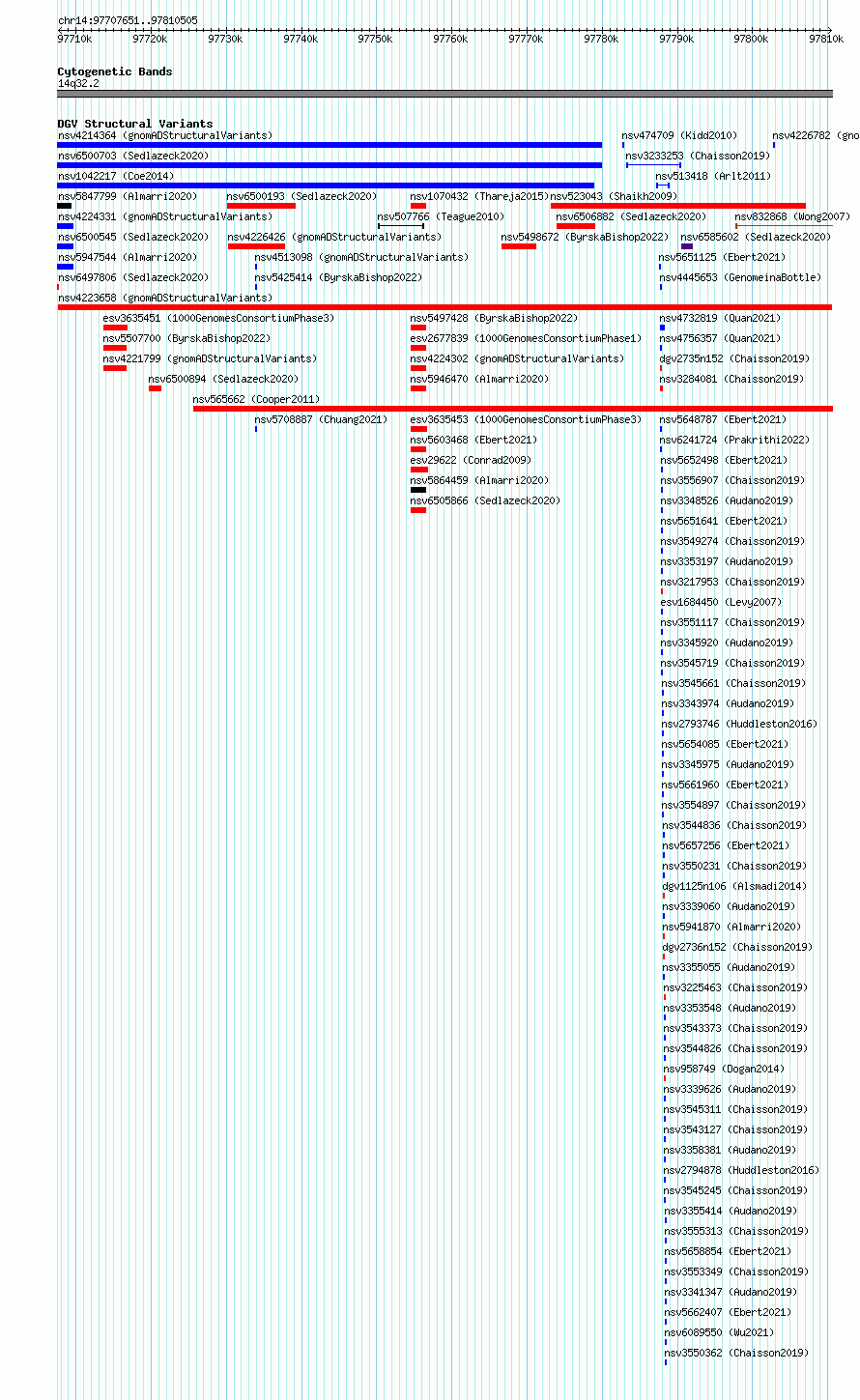860x1400 pixels.
Task: Open nsv4513098 gnomADStructuralVariants variant
Action: 361,258
